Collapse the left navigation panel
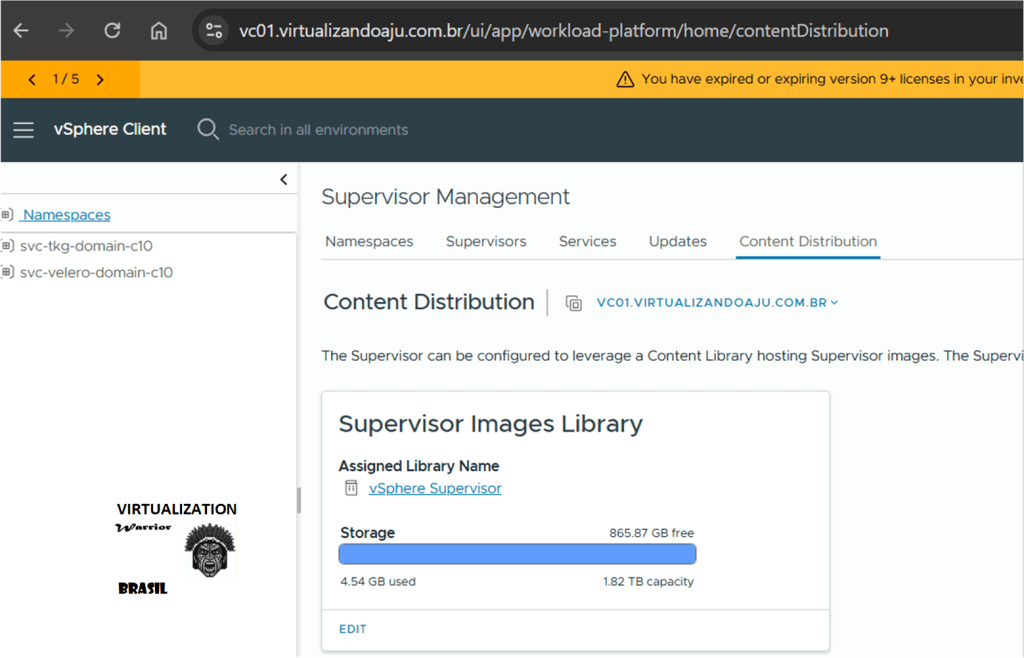This screenshot has height=658, width=1024. [284, 180]
